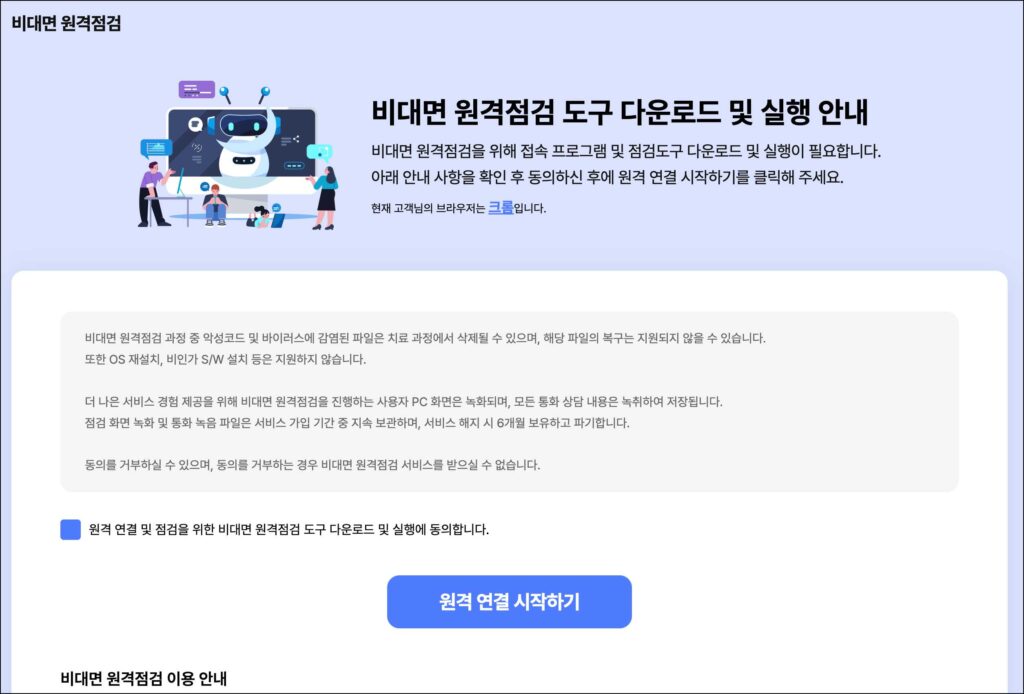Click the white chat icon on the monitor

(195, 124)
